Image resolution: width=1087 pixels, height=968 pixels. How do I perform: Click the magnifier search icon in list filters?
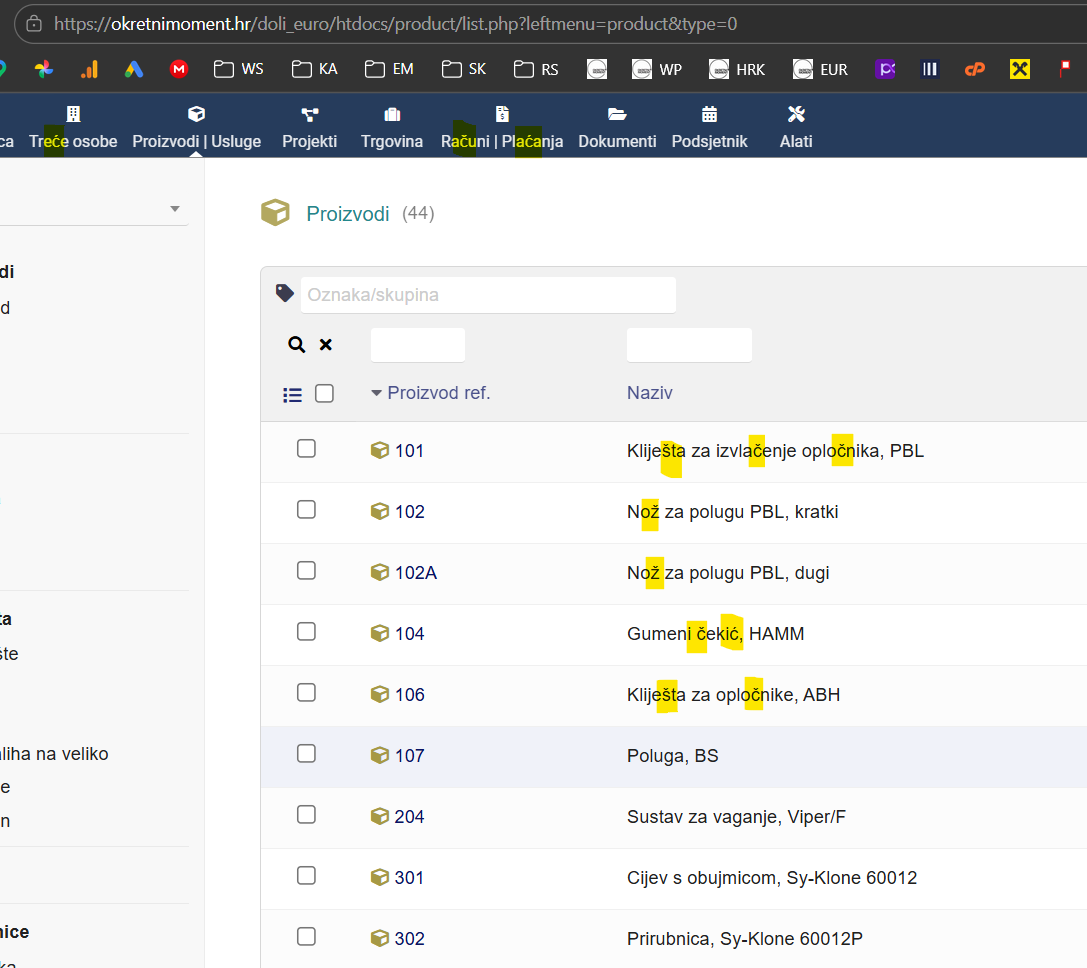[296, 345]
